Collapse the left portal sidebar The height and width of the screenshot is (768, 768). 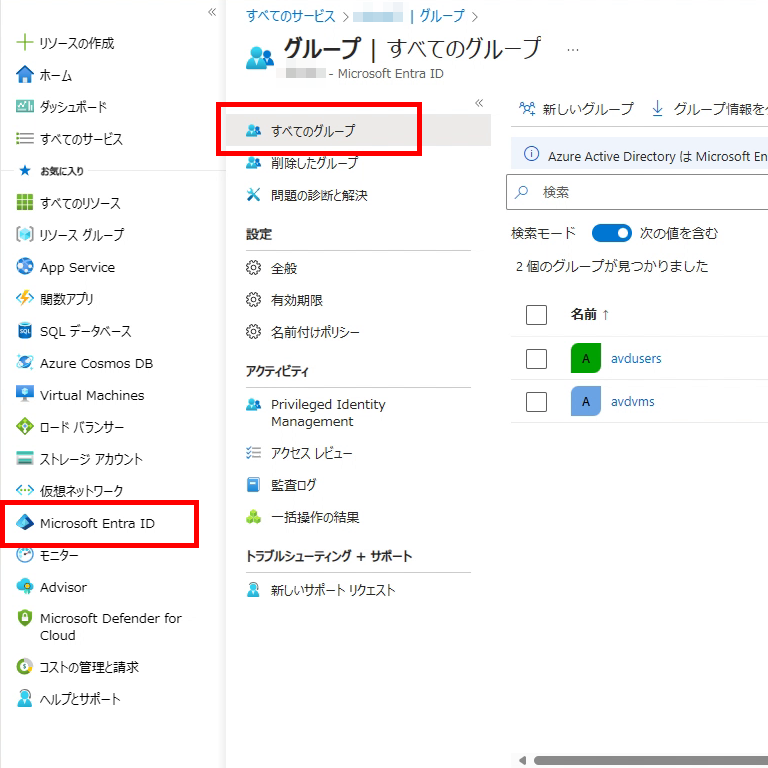tap(212, 12)
